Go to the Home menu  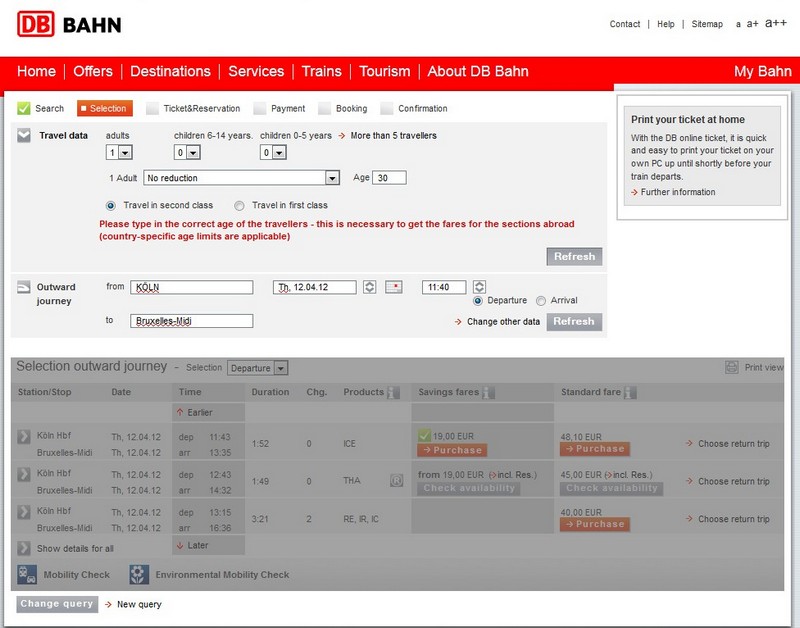pos(36,71)
